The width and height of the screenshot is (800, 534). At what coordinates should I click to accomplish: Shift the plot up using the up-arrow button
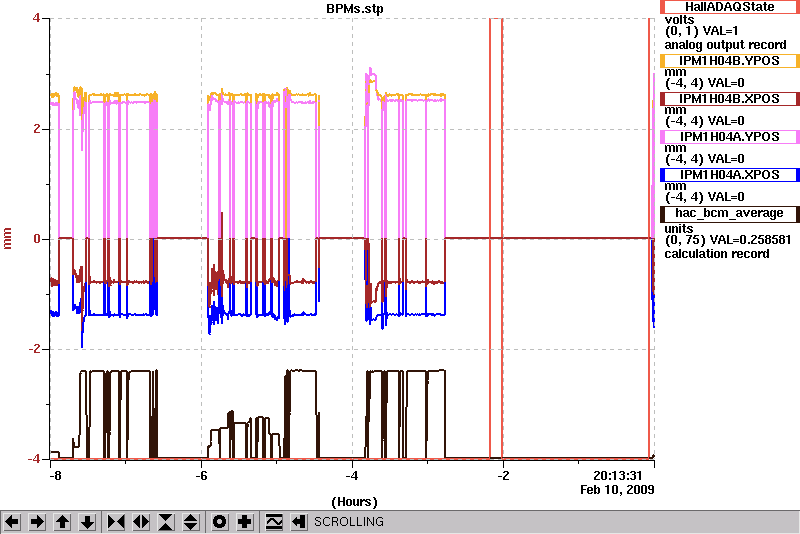[x=62, y=522]
